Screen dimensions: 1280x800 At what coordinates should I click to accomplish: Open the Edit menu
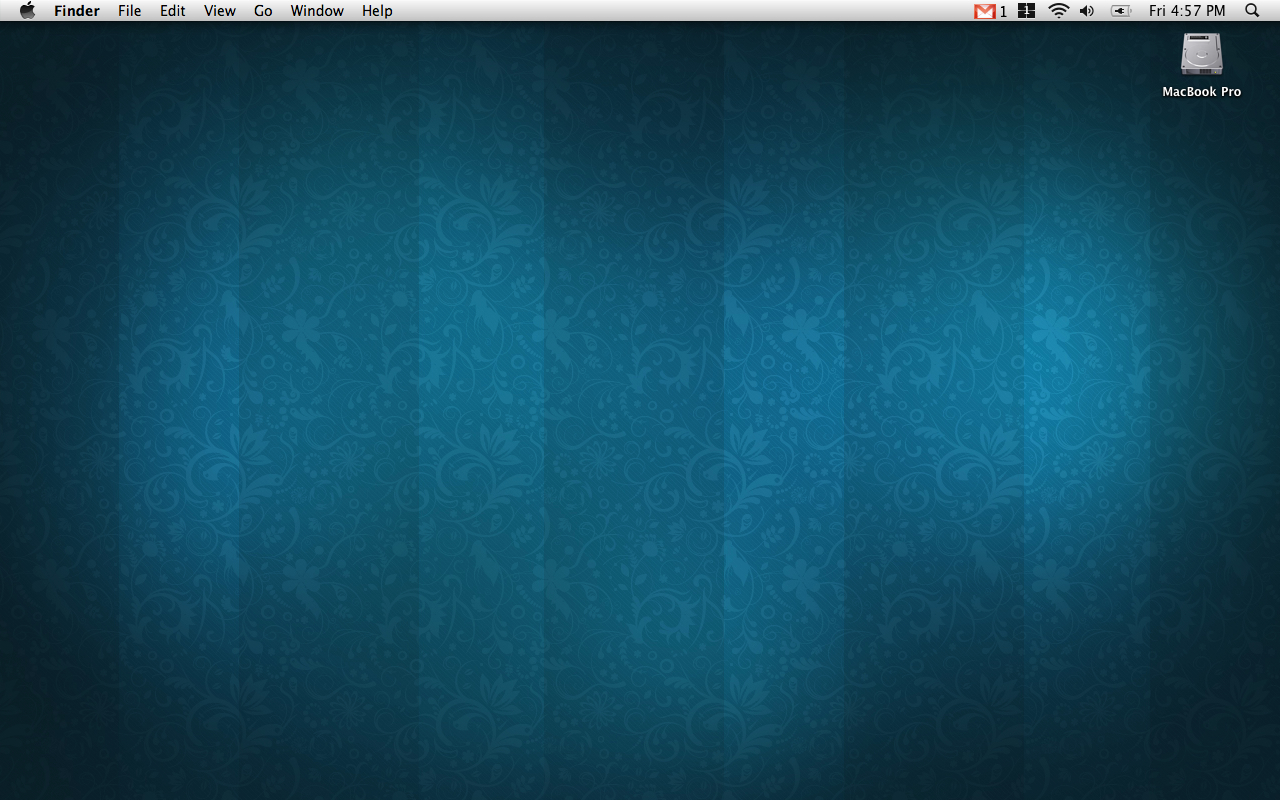[173, 11]
